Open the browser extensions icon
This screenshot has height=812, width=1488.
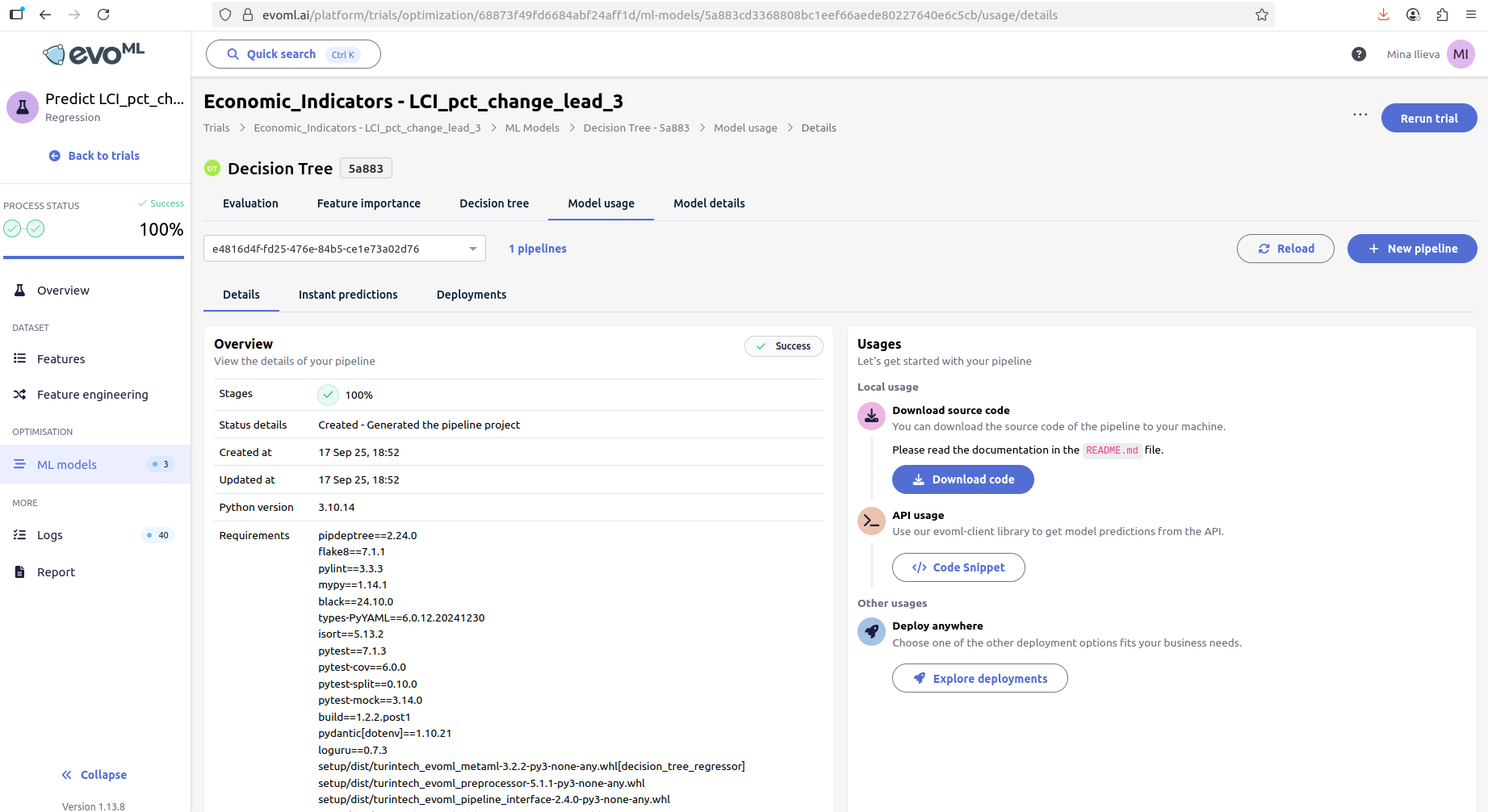[1442, 15]
